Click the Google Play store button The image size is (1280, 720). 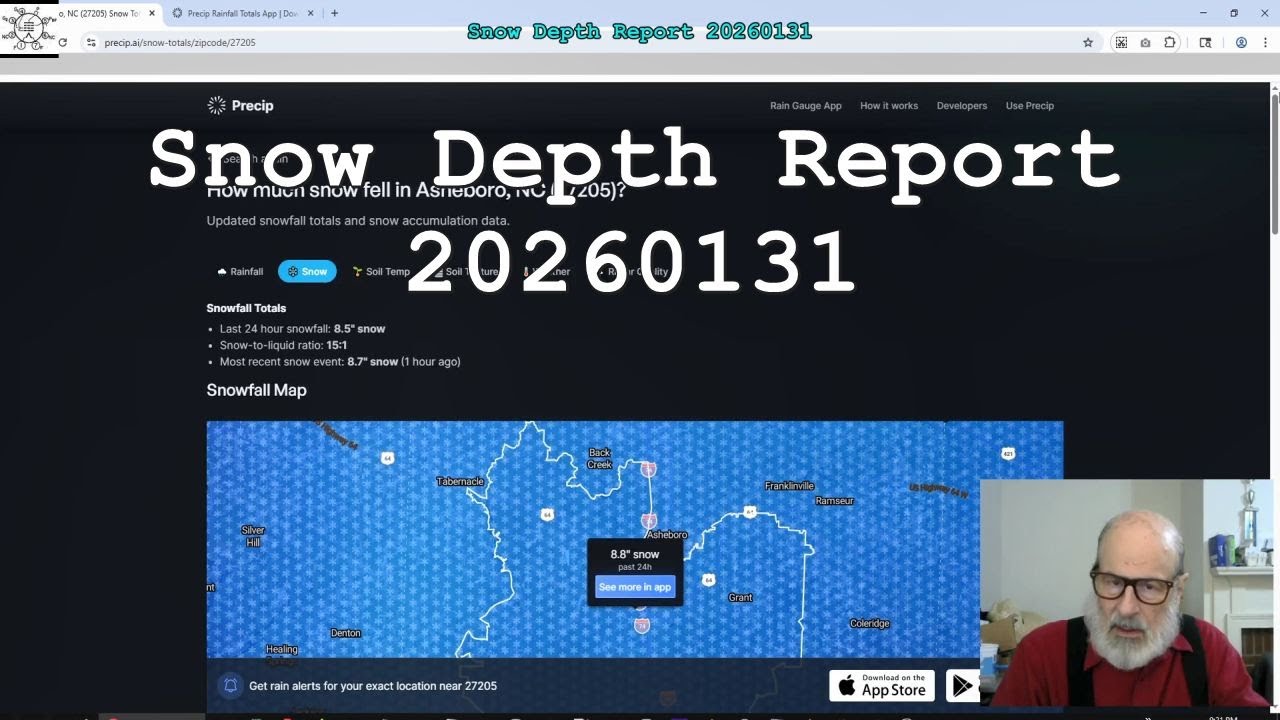pyautogui.click(x=962, y=685)
